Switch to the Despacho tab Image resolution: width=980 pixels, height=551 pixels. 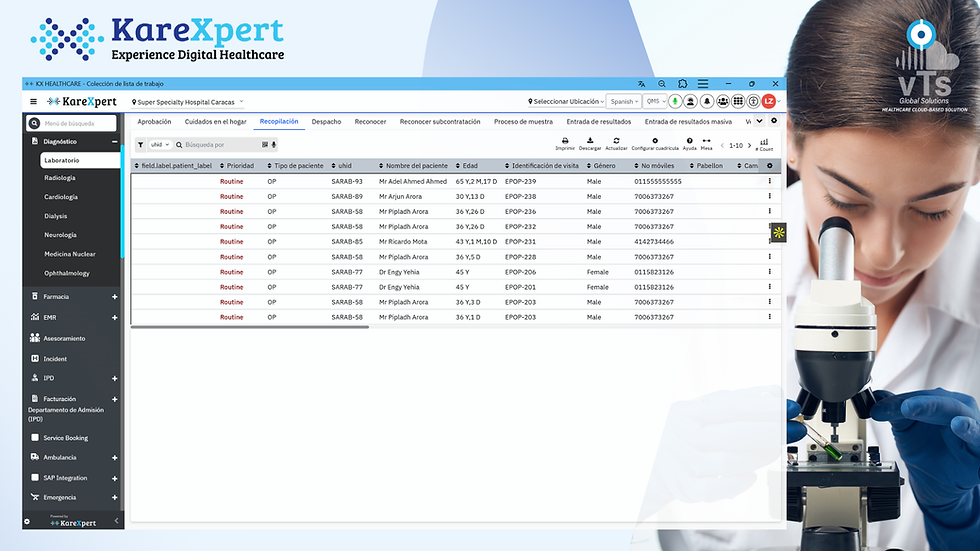pos(326,121)
